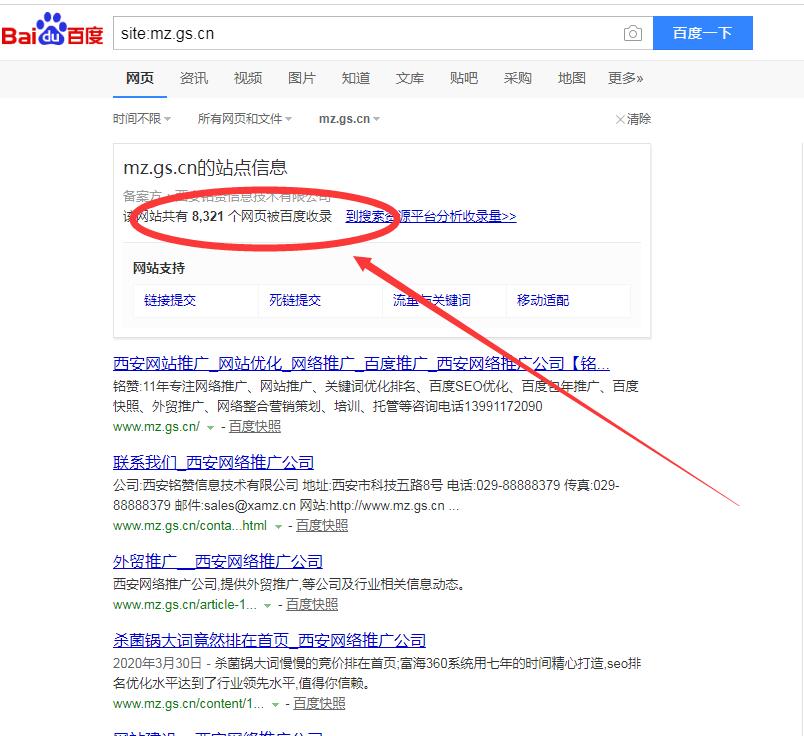Open the 所有网页和文件 filter dropdown
The width and height of the screenshot is (804, 736).
point(245,119)
